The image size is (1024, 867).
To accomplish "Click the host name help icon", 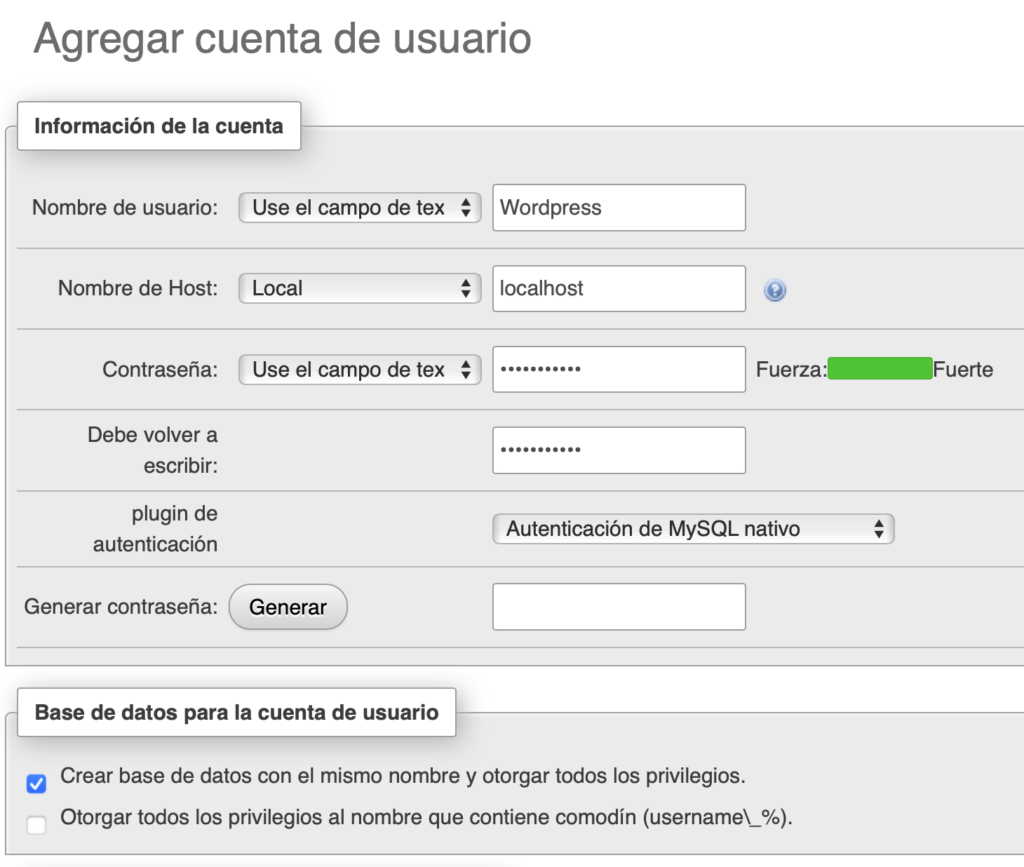I will click(x=775, y=290).
